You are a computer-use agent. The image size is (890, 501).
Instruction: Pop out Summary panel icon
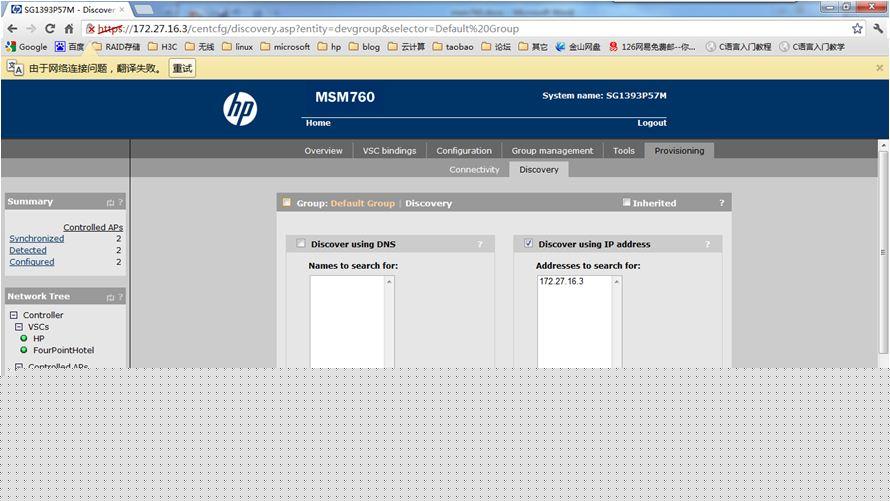coord(110,203)
